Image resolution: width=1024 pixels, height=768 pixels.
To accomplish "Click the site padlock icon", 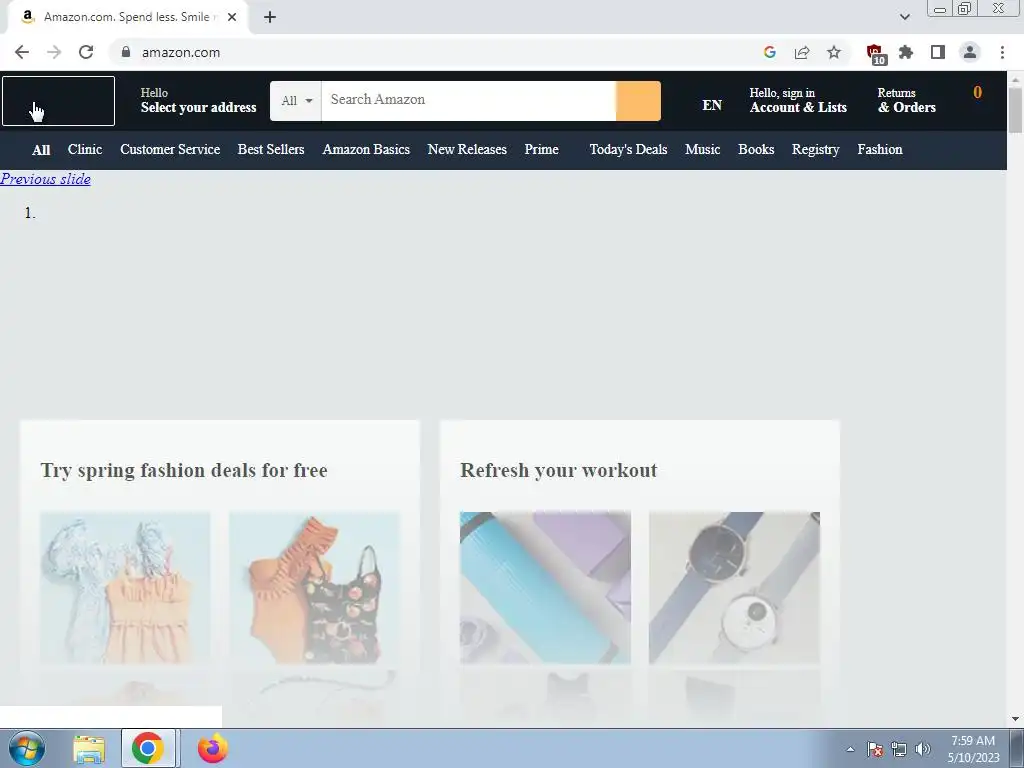I will click(x=126, y=52).
